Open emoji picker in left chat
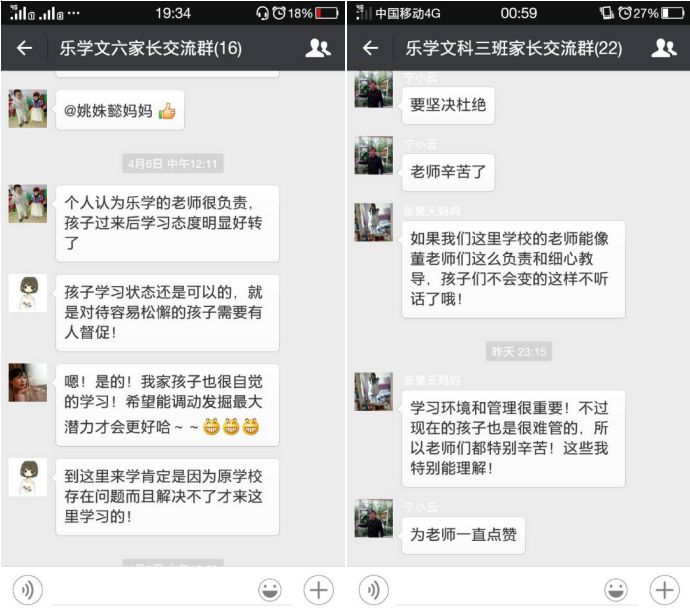This screenshot has width=690, height=615. pos(270,590)
